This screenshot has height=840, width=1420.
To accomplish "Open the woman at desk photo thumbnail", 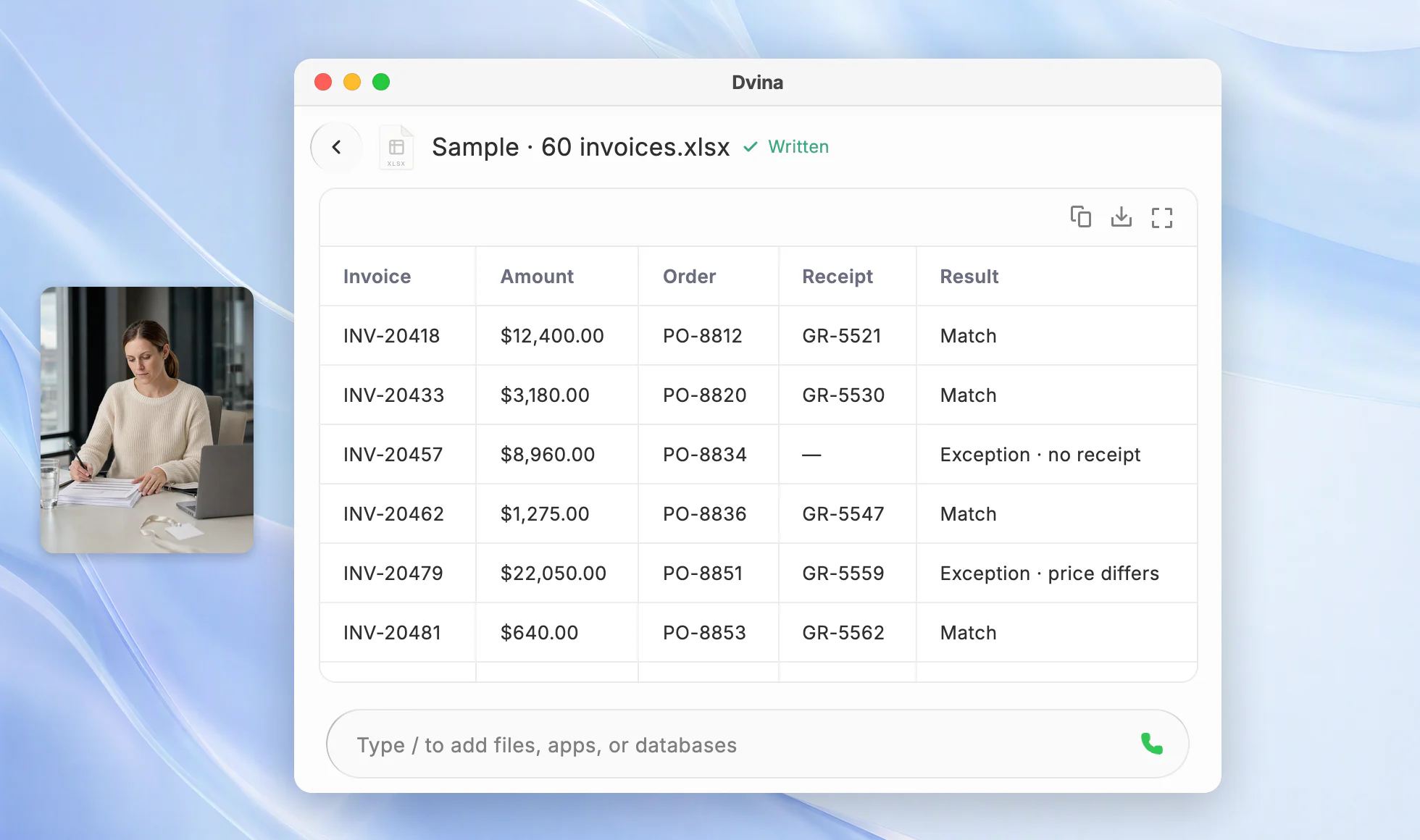I will [x=147, y=420].
